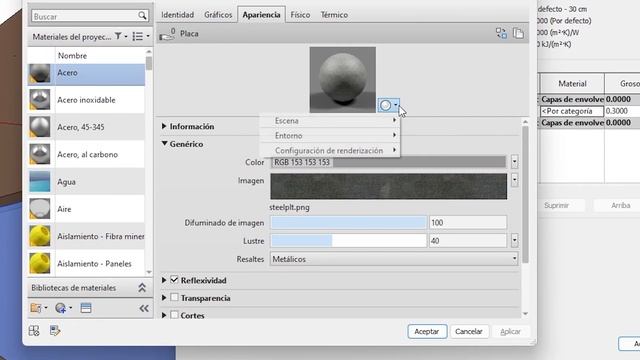Click the Aceptar button
Screen dimensions: 640x360
[x=427, y=331]
